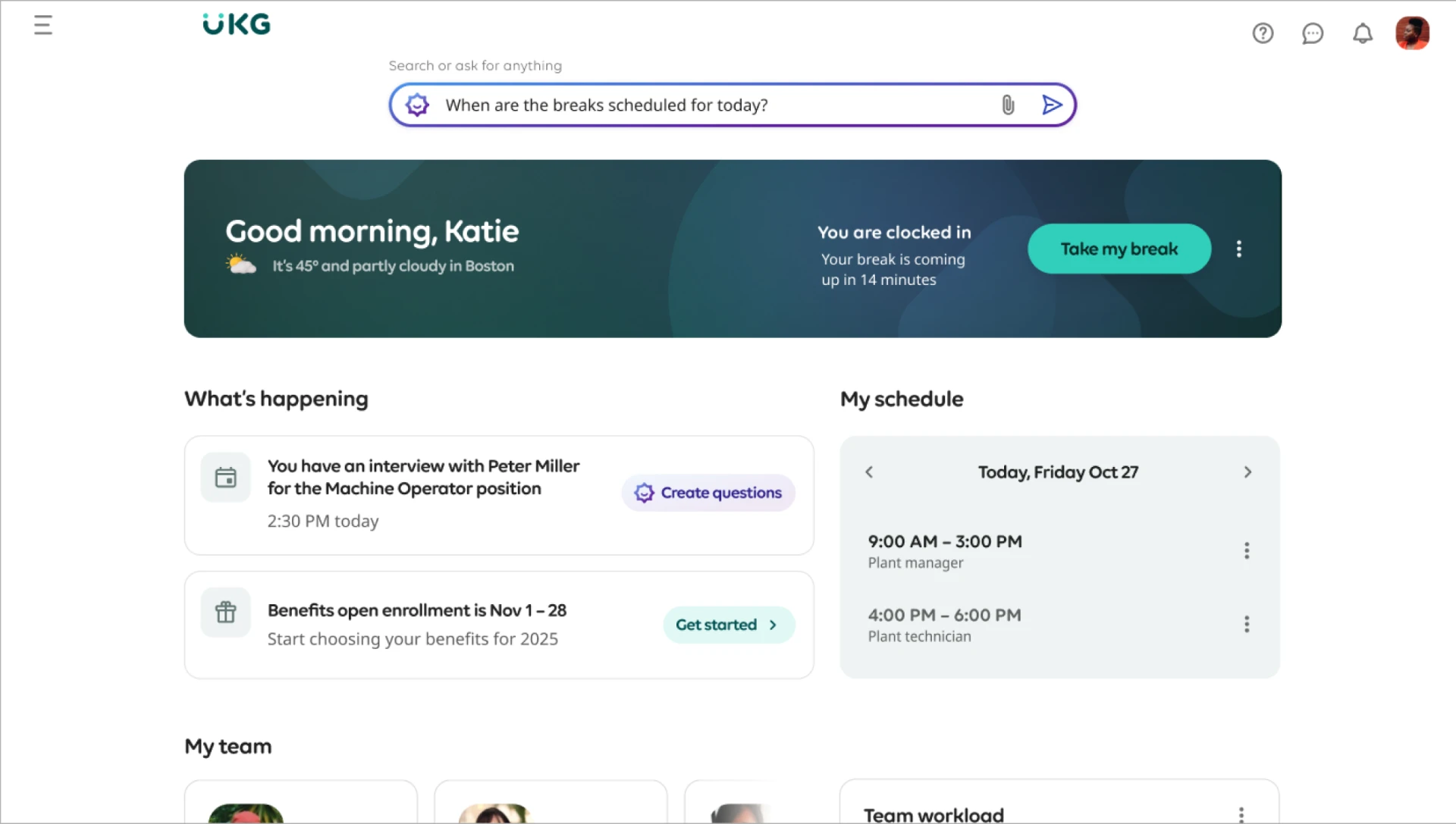Click the Take my break button
The height and width of the screenshot is (824, 1456).
[x=1119, y=249]
